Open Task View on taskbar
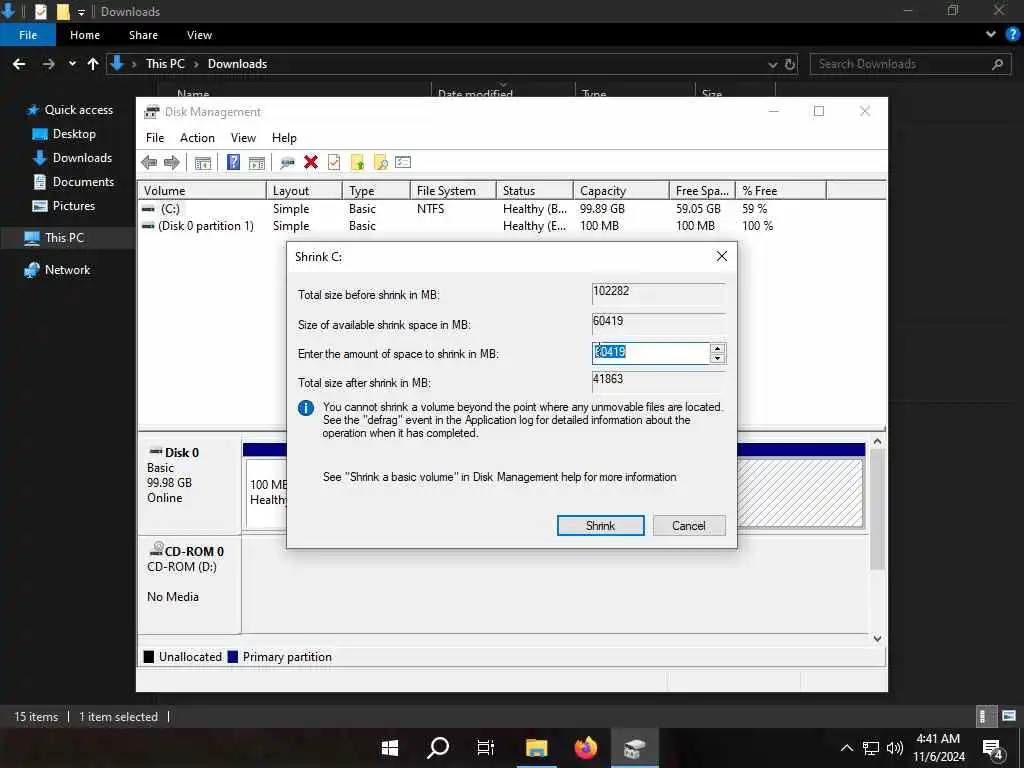The width and height of the screenshot is (1024, 768). [x=486, y=748]
